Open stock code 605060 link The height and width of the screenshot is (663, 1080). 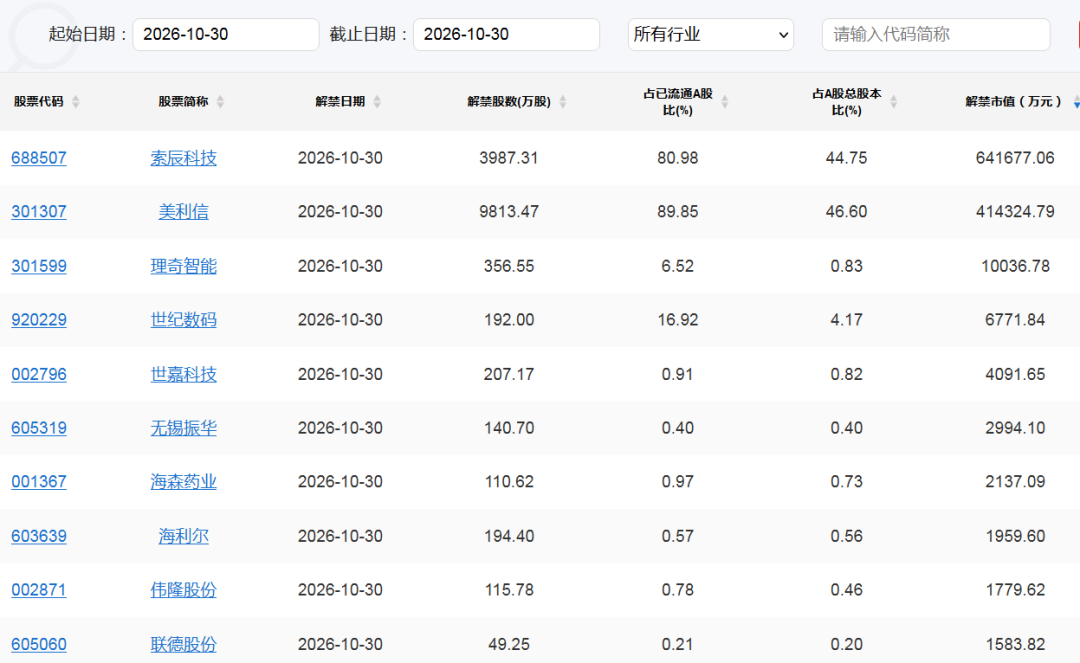pos(39,644)
